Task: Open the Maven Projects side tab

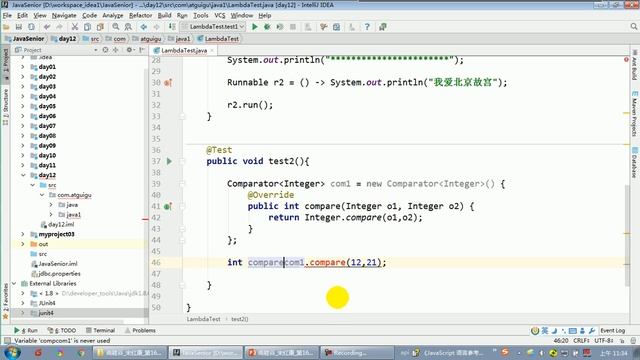Action: coord(635,113)
